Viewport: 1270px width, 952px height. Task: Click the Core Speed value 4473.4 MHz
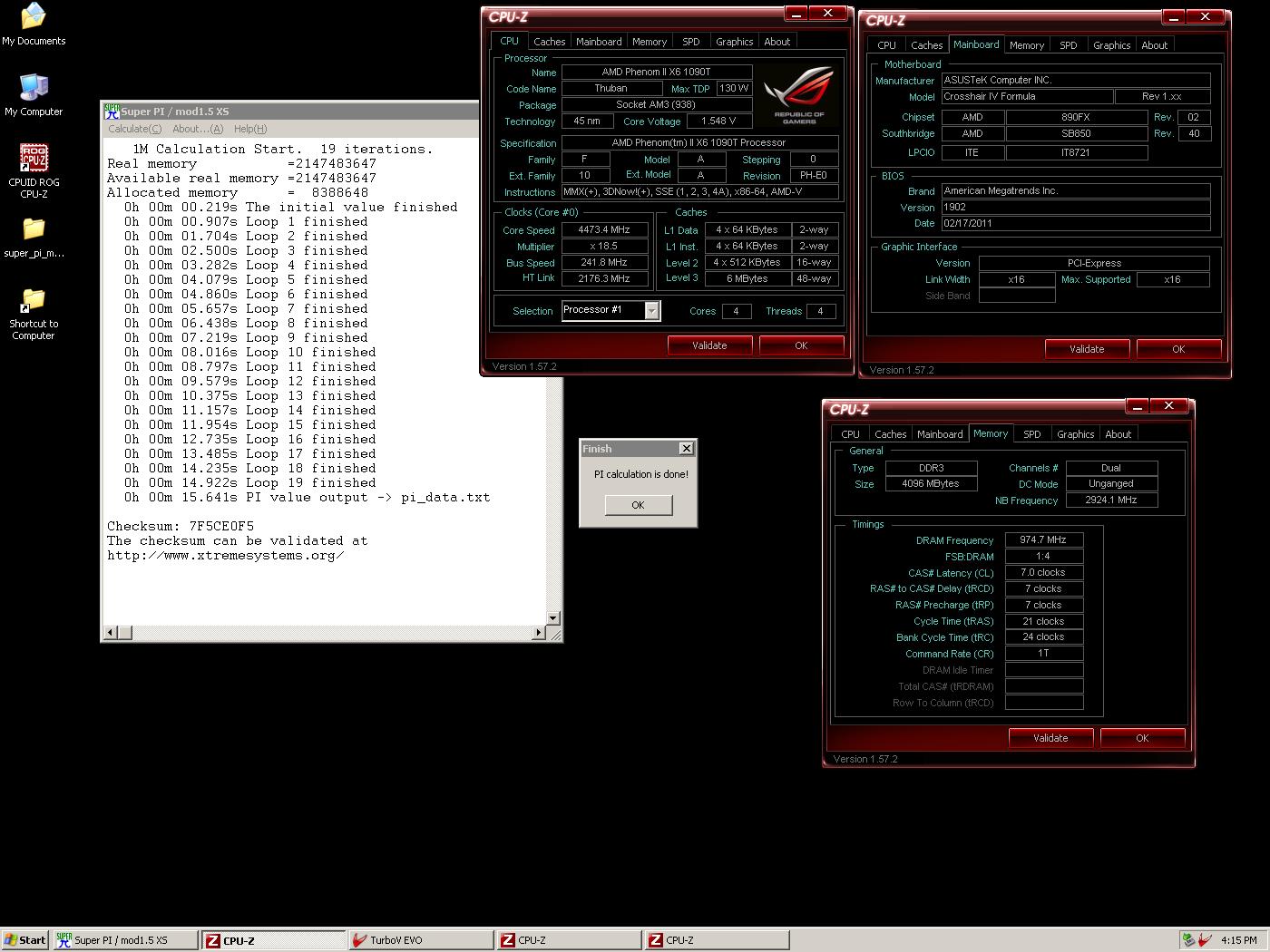(x=604, y=230)
